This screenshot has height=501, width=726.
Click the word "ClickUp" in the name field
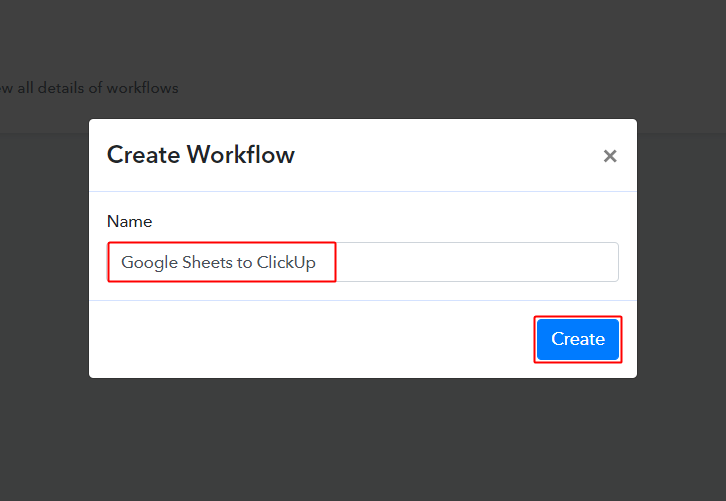coord(286,263)
